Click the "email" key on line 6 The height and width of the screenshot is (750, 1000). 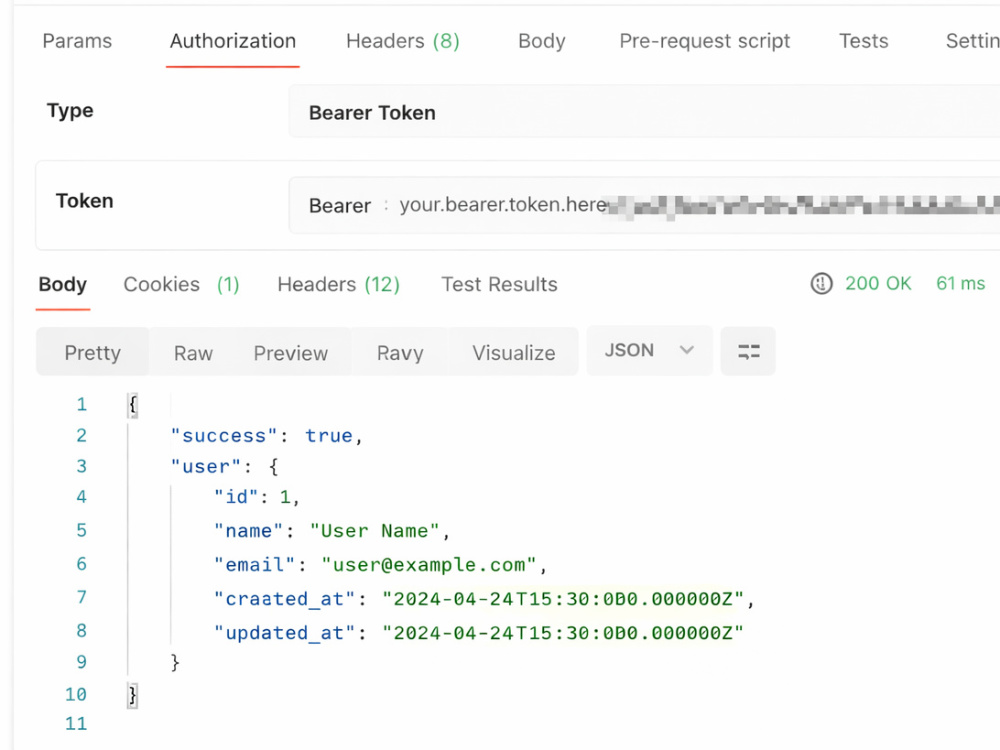pos(254,564)
